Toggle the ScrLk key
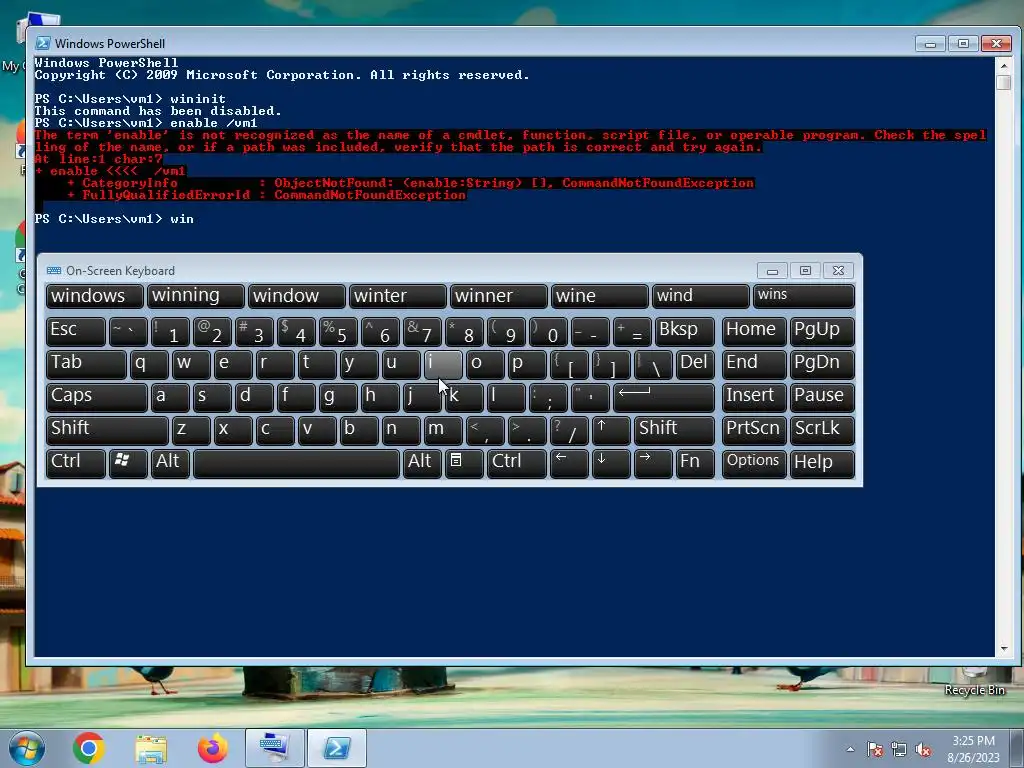 click(822, 430)
